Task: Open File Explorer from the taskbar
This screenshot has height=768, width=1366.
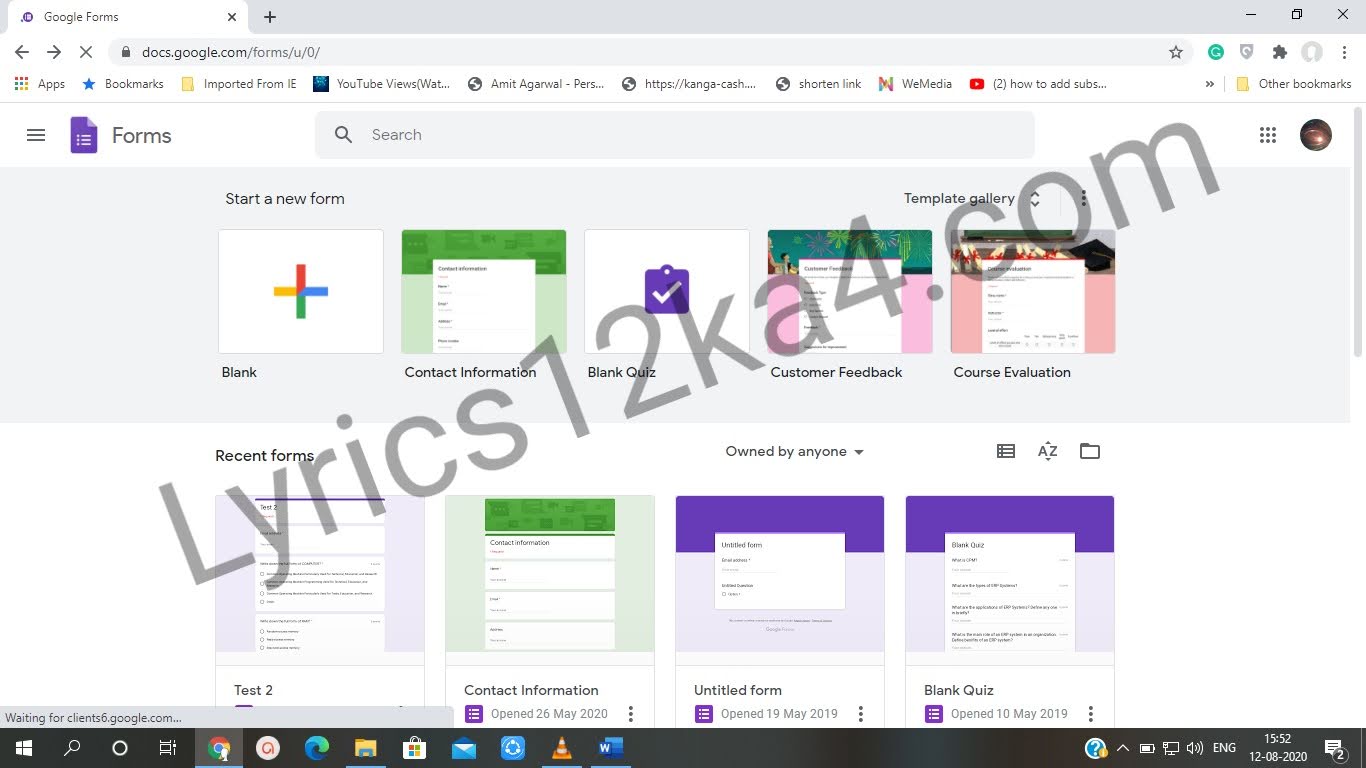Action: [x=365, y=748]
